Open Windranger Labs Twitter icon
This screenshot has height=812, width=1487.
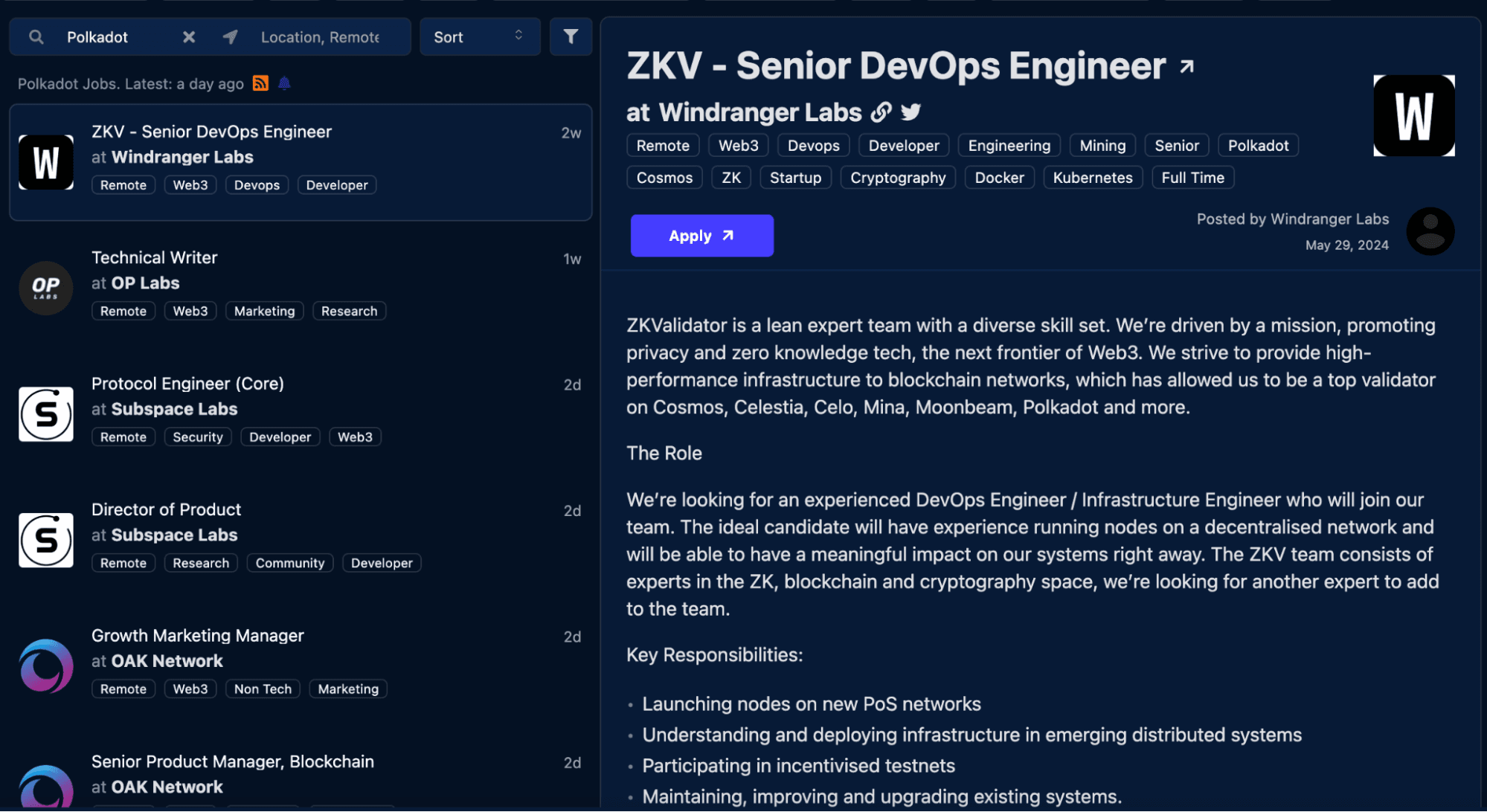[x=911, y=112]
